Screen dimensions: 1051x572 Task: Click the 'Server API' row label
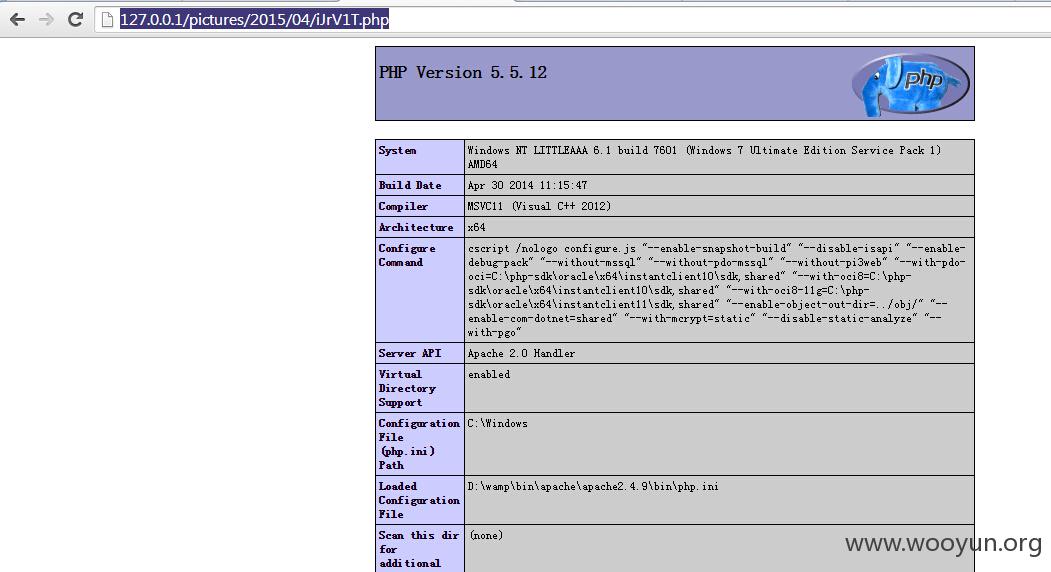(410, 353)
